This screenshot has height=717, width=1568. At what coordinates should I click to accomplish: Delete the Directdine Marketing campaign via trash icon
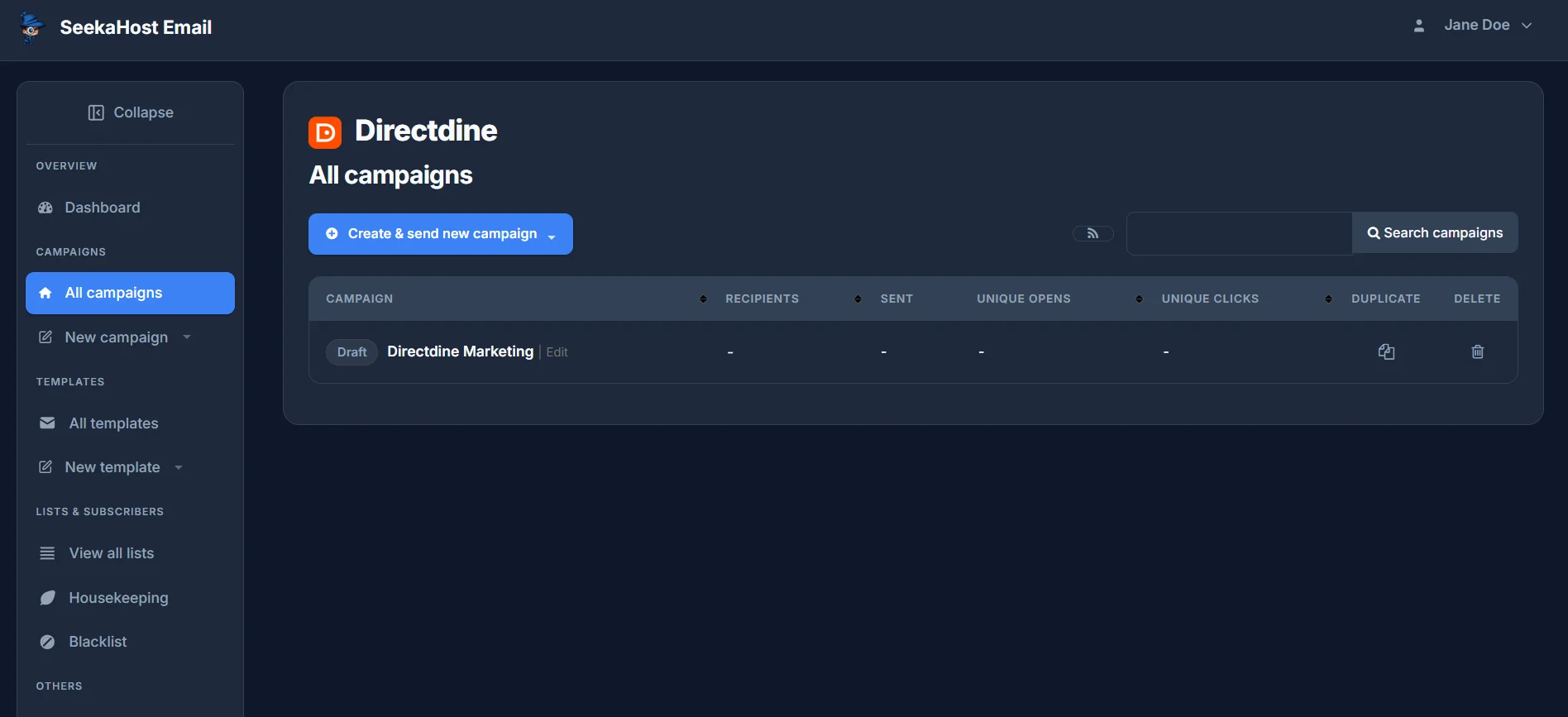pyautogui.click(x=1478, y=351)
